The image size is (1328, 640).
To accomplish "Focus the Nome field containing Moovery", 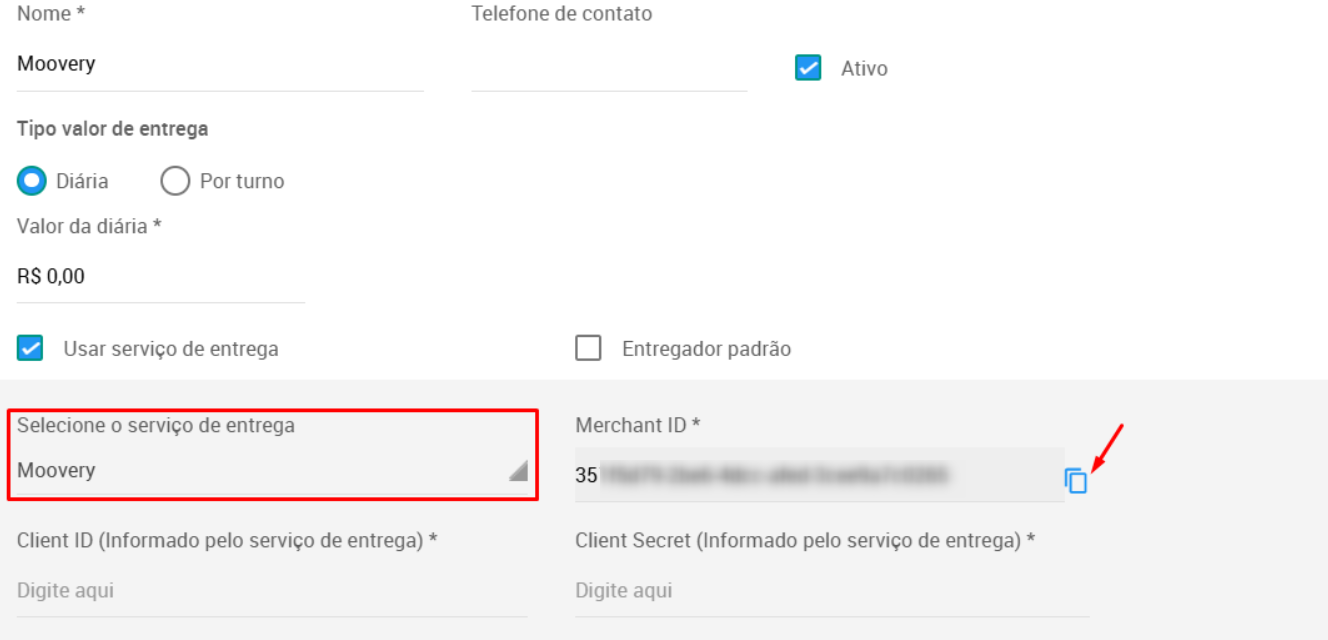I will click(x=220, y=64).
